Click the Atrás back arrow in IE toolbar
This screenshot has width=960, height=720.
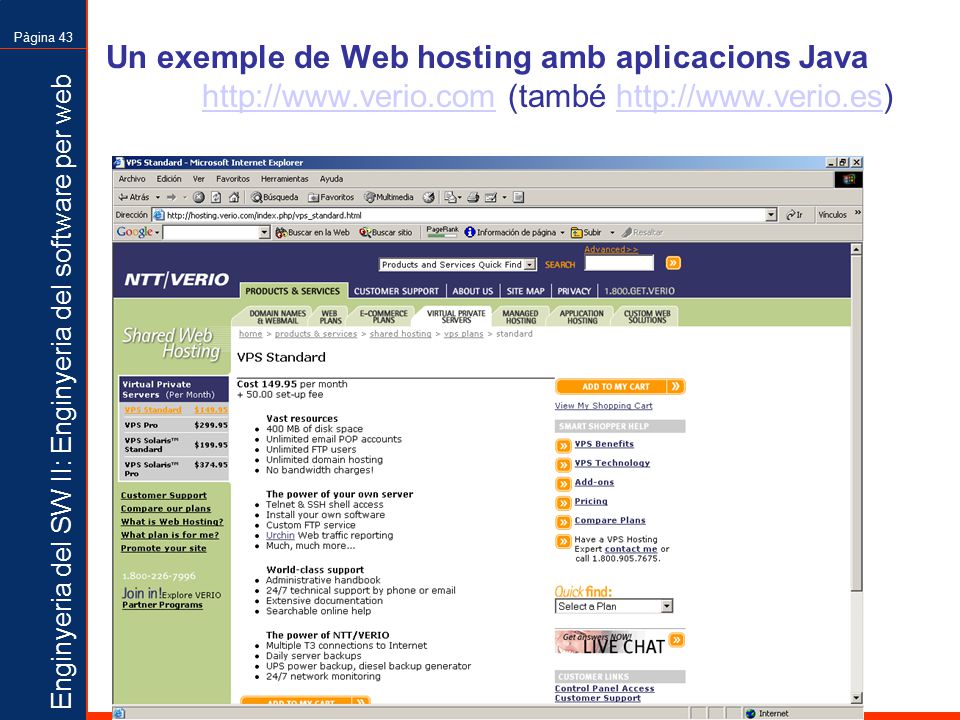pos(133,197)
